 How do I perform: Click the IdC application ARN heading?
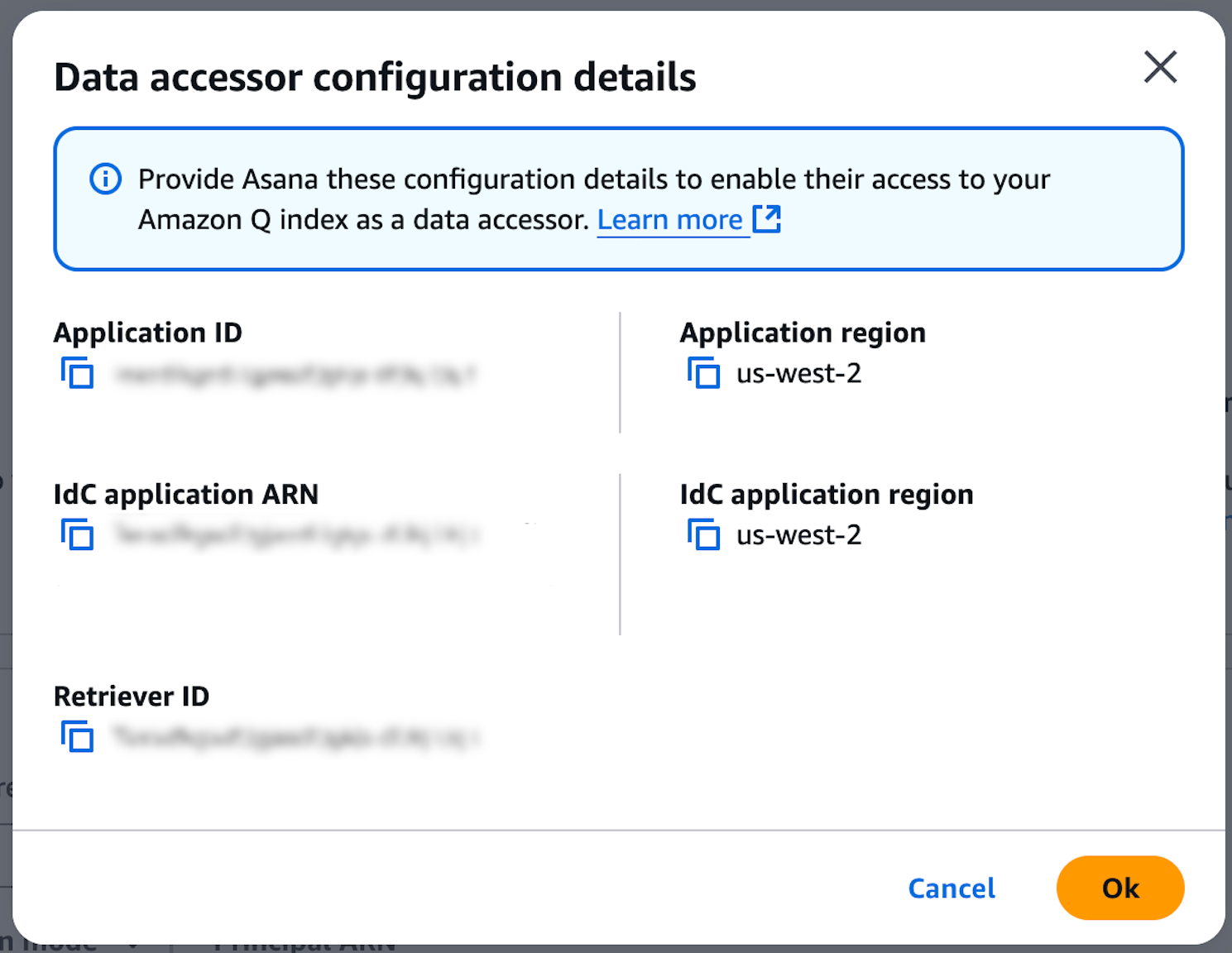click(x=186, y=495)
